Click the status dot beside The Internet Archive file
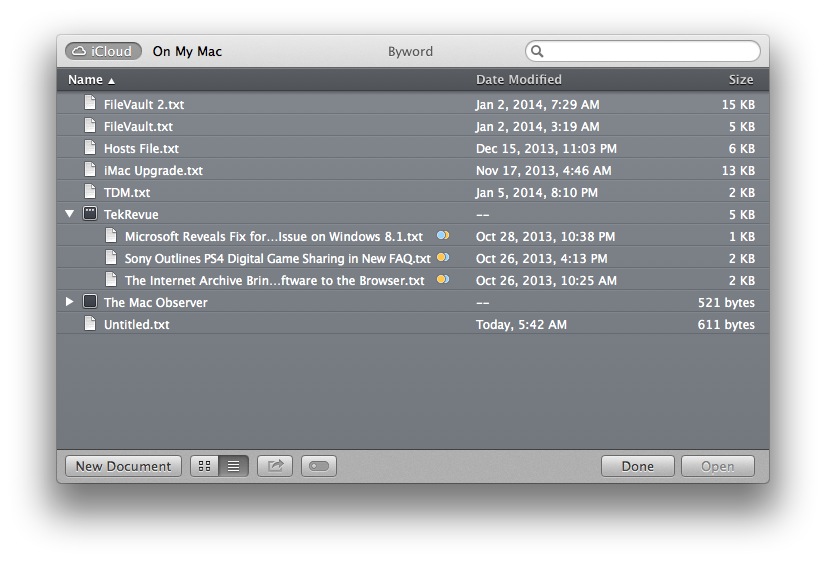Viewport: 826px width, 562px height. pyautogui.click(x=443, y=280)
